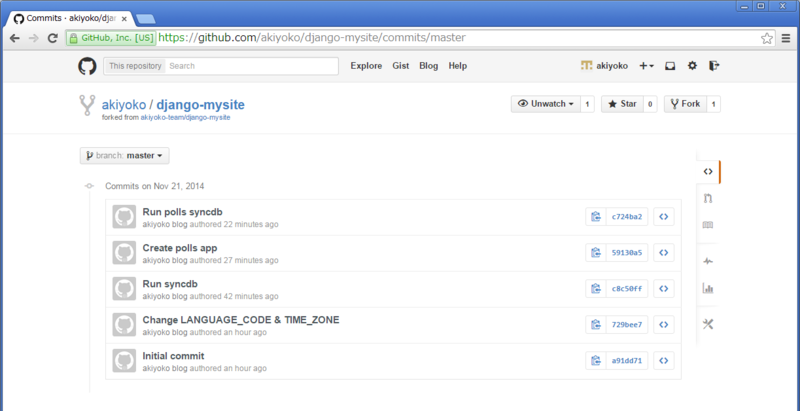
Task: Open the Create polls app commit
Action: point(180,248)
